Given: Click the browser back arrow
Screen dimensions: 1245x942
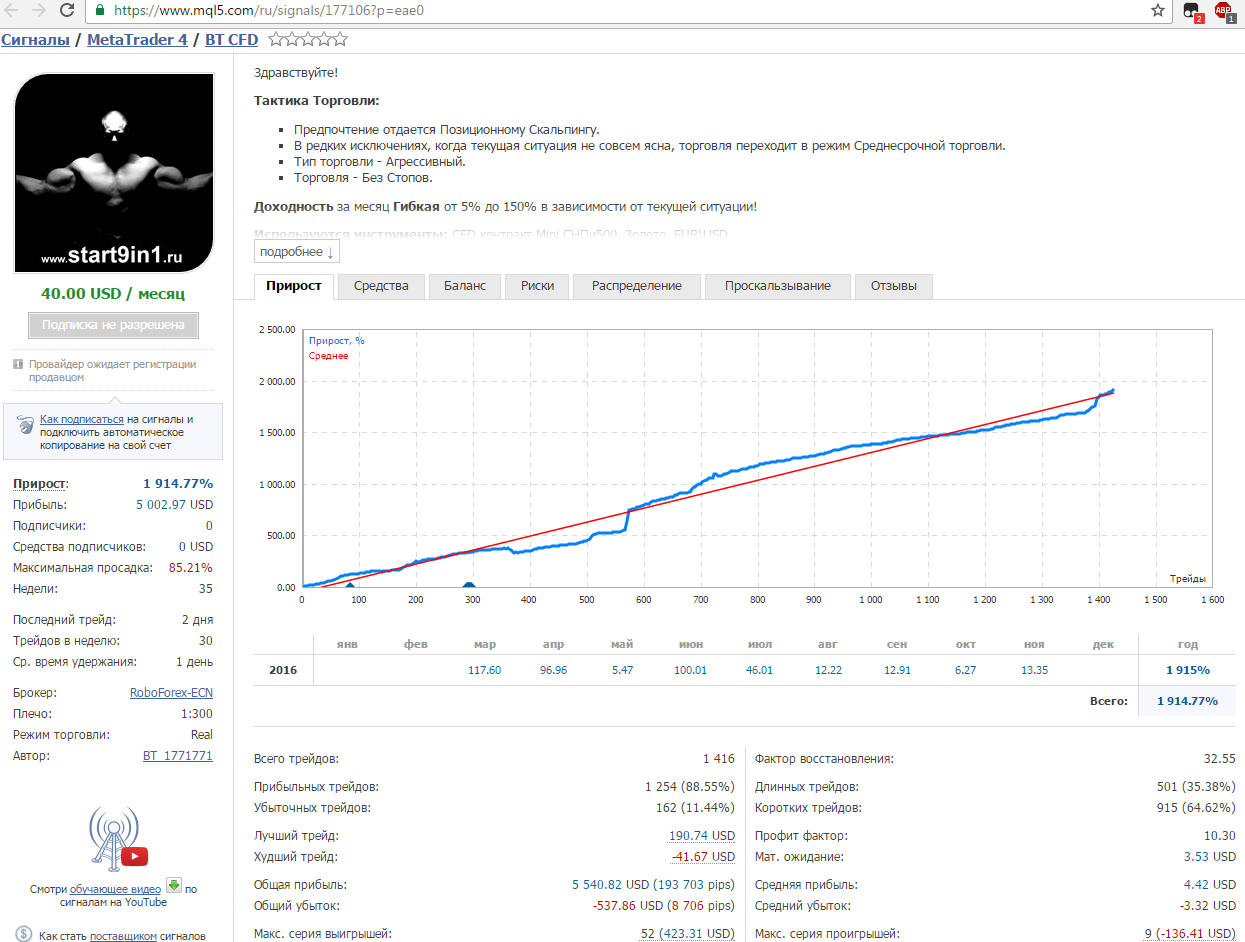Looking at the screenshot, I should coord(11,11).
